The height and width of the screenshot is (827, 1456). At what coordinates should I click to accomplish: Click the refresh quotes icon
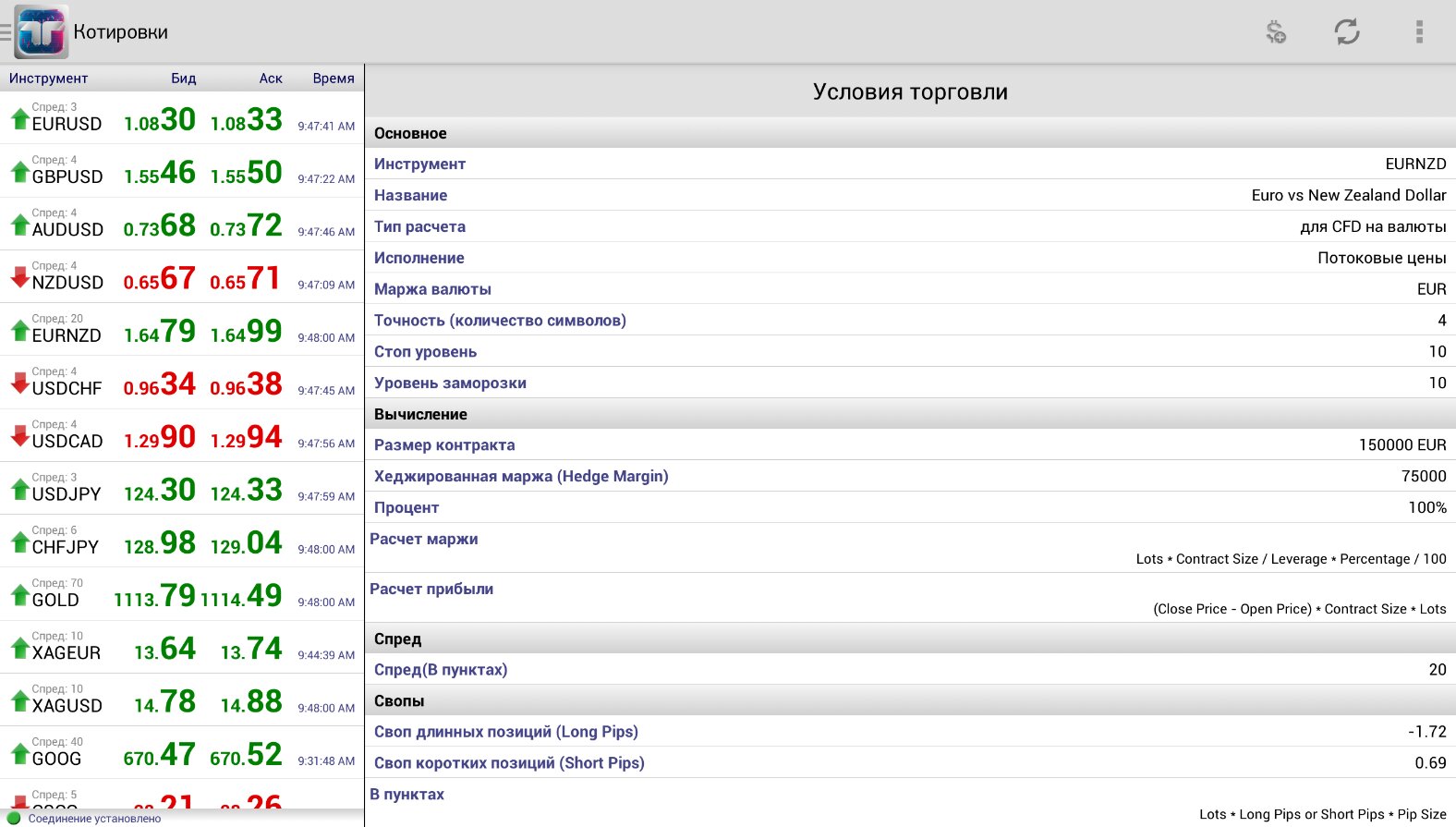[x=1347, y=32]
